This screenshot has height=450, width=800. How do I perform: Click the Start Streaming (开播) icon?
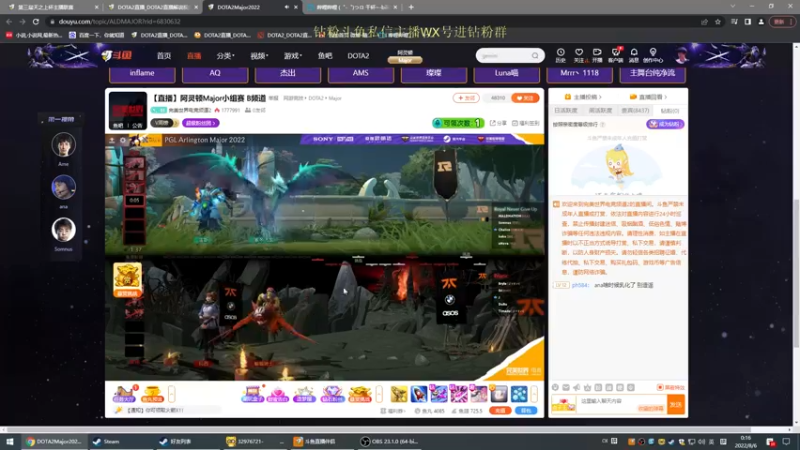pos(597,55)
